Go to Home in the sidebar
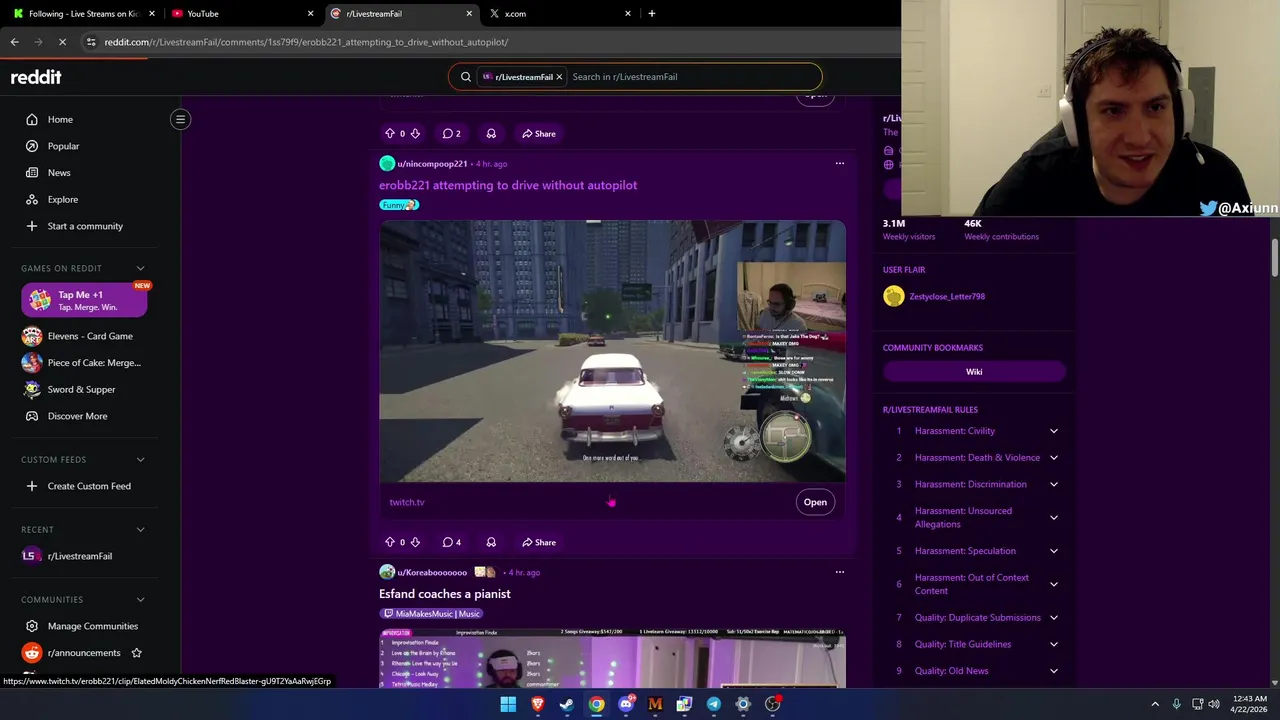The width and height of the screenshot is (1280, 720). click(60, 120)
